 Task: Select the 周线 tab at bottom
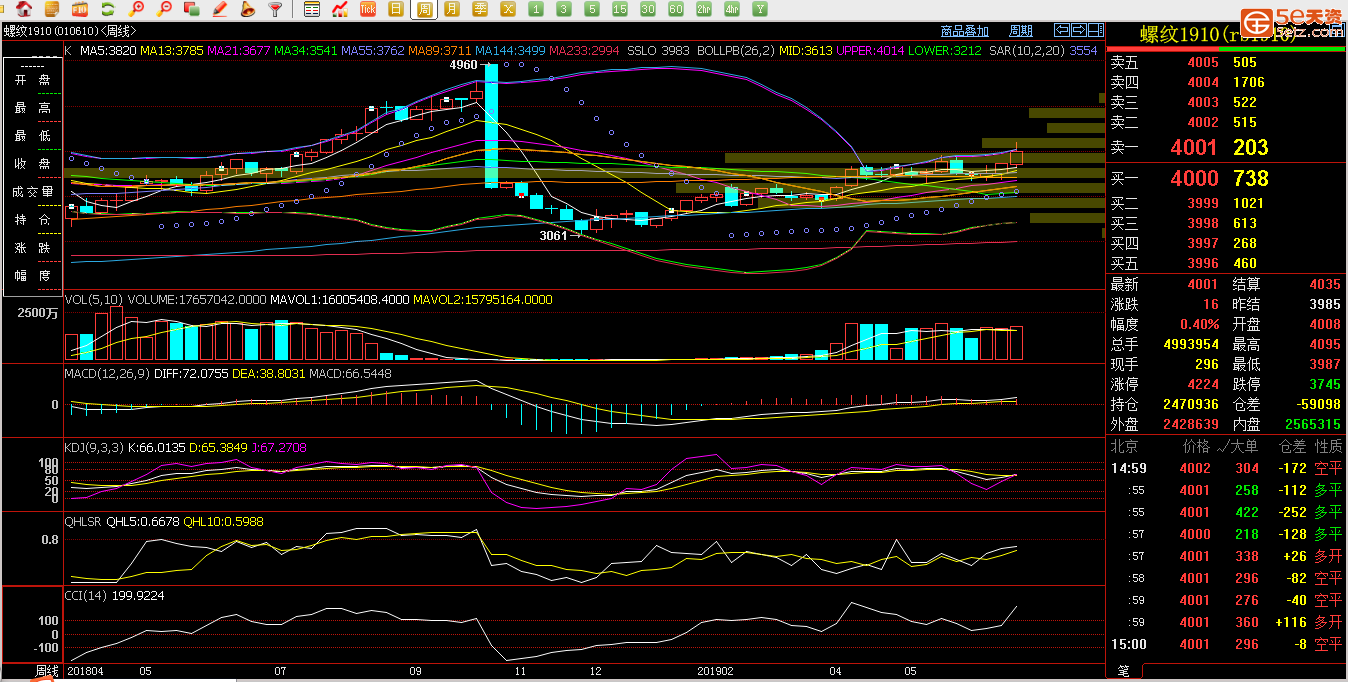47,671
